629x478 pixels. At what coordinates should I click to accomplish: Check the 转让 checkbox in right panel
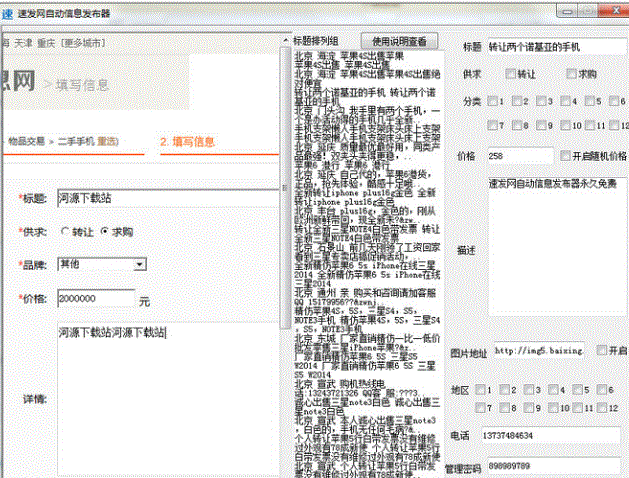(x=511, y=73)
